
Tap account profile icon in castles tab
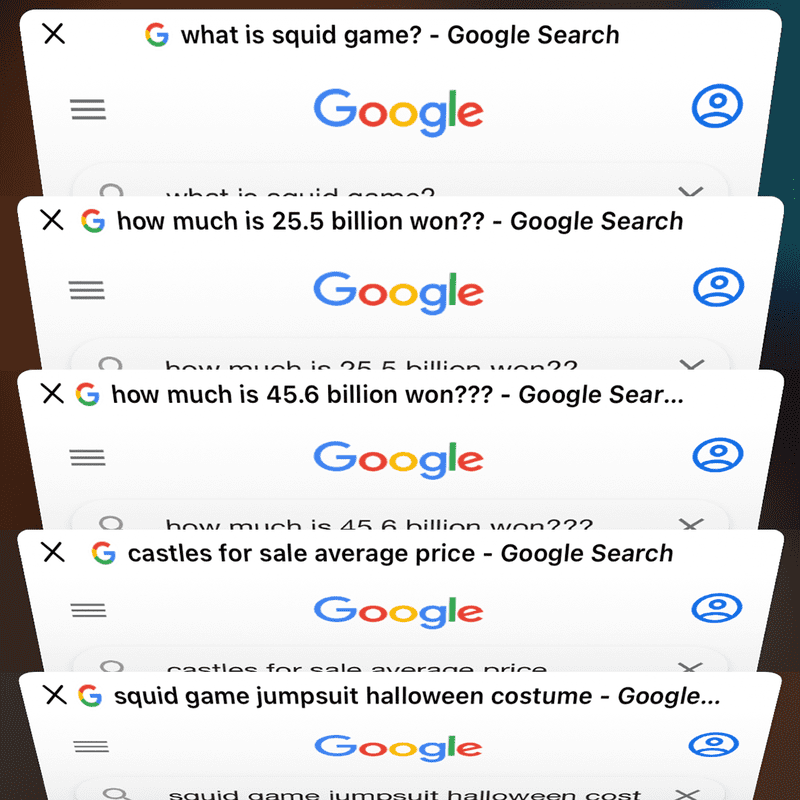click(x=716, y=608)
